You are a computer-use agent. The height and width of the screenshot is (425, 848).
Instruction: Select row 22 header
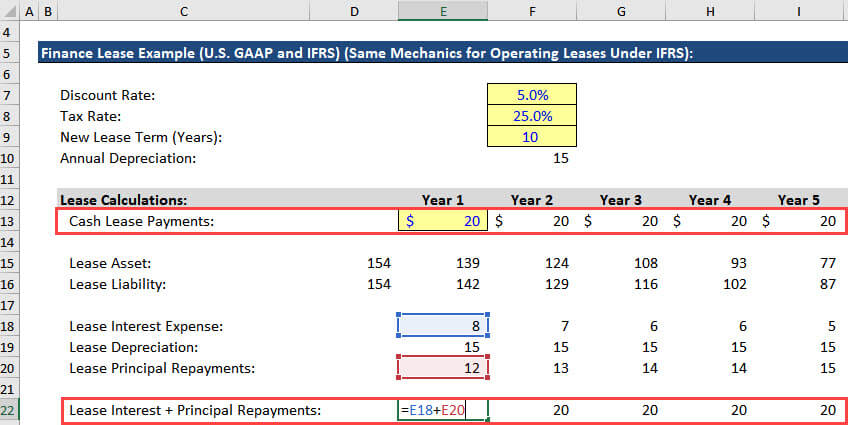click(9, 410)
